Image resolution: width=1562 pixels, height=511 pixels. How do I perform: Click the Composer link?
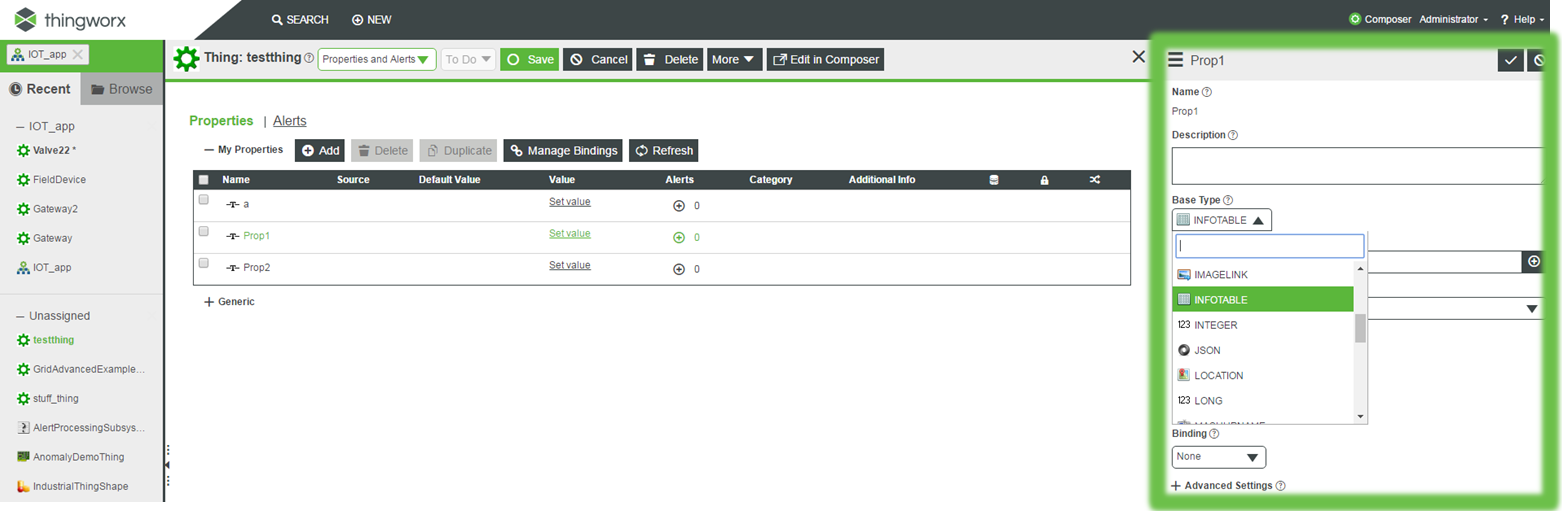1380,19
